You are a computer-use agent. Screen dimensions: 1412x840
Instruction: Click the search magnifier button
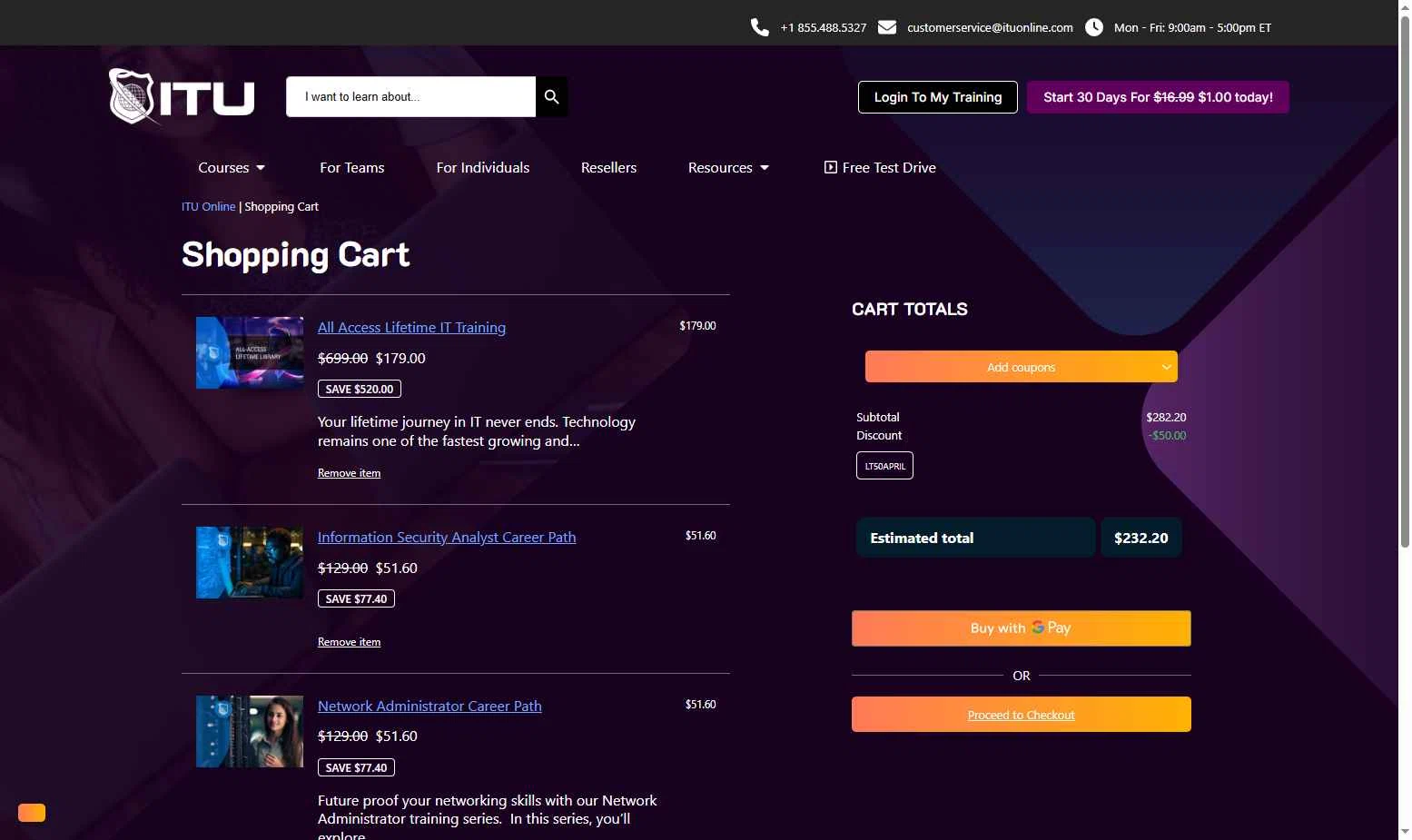551,96
